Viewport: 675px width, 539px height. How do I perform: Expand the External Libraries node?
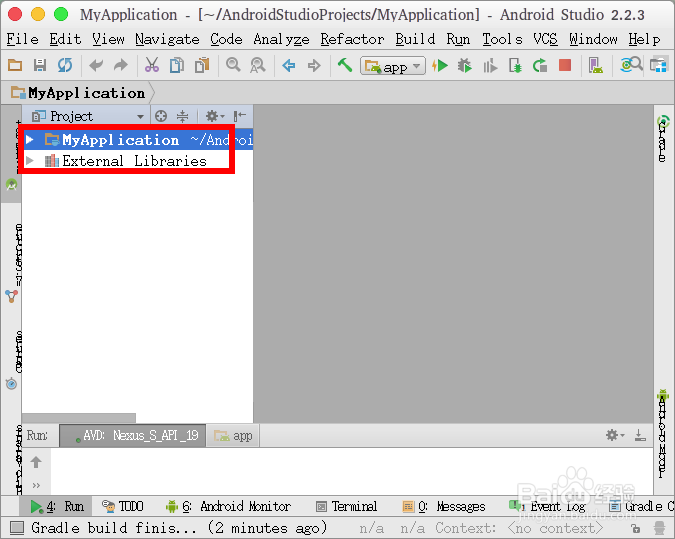coord(29,161)
